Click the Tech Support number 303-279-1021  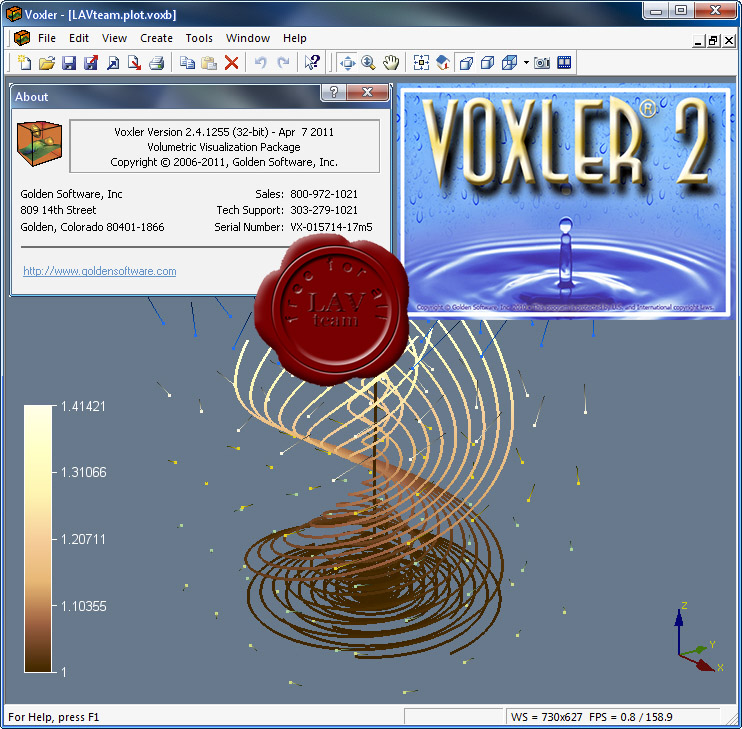[324, 210]
